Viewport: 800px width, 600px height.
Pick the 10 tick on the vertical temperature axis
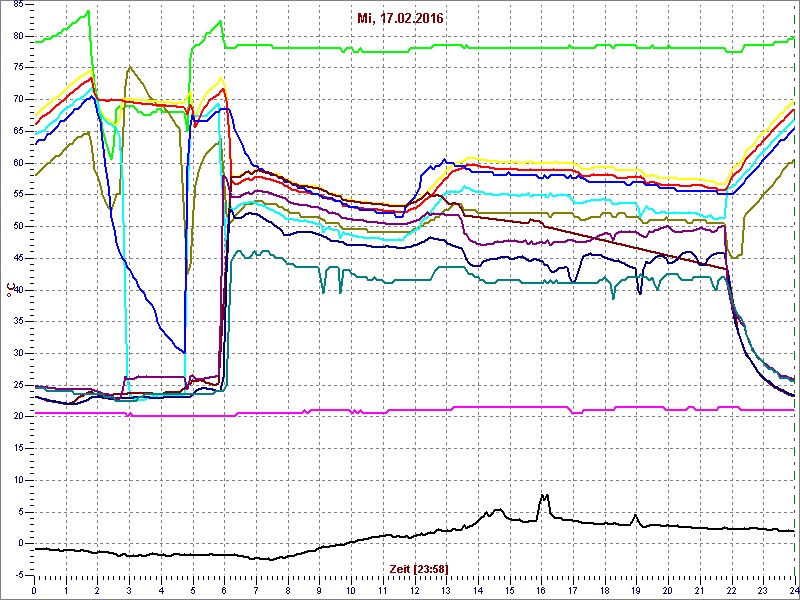tap(17, 480)
